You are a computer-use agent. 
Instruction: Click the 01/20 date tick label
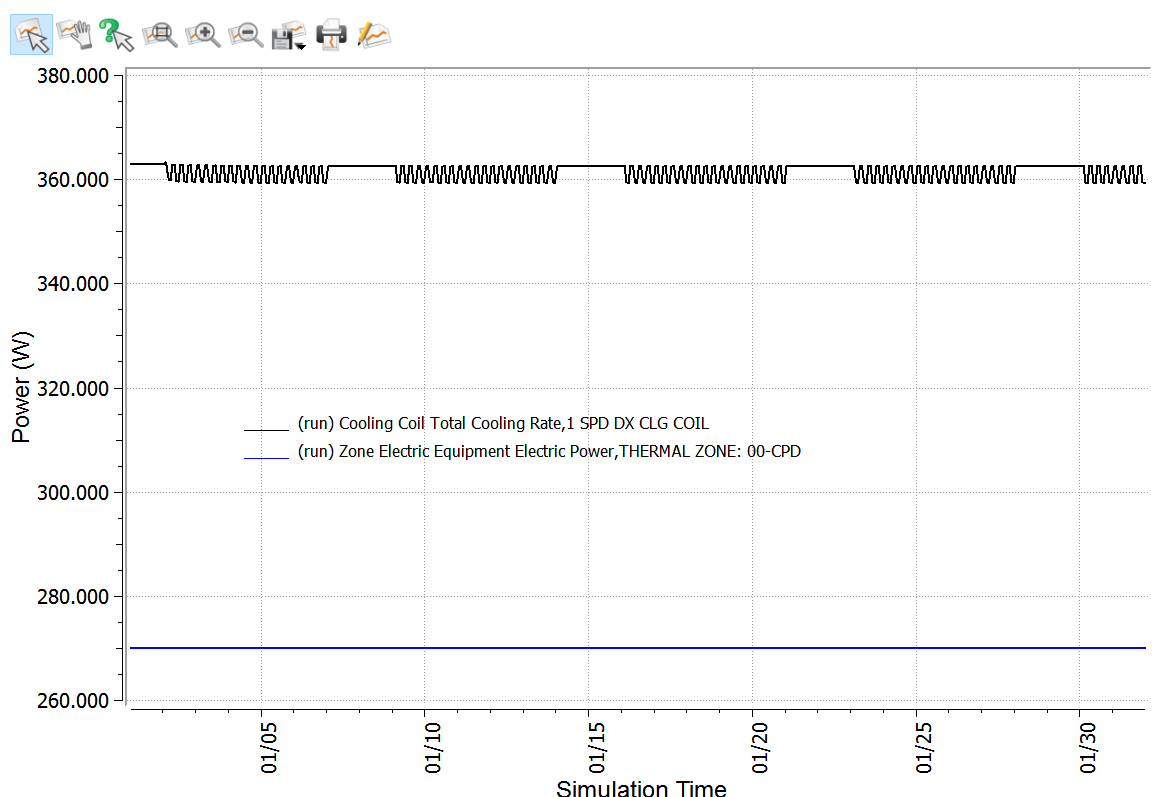(760, 747)
